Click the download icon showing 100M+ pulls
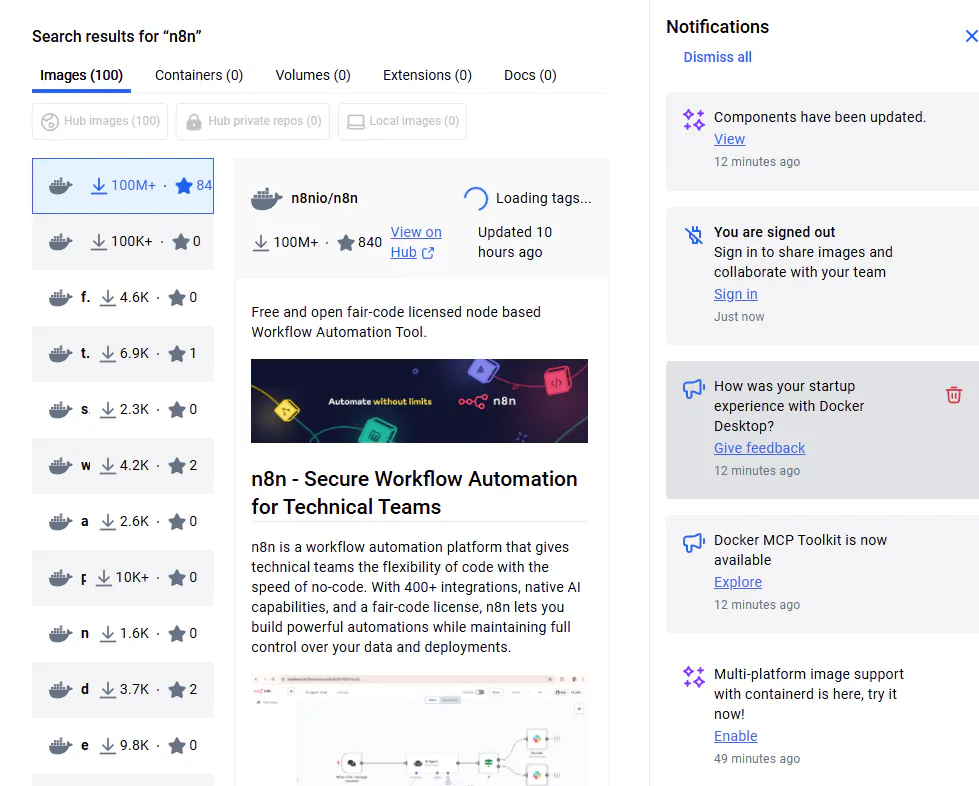This screenshot has width=979, height=786. [260, 242]
